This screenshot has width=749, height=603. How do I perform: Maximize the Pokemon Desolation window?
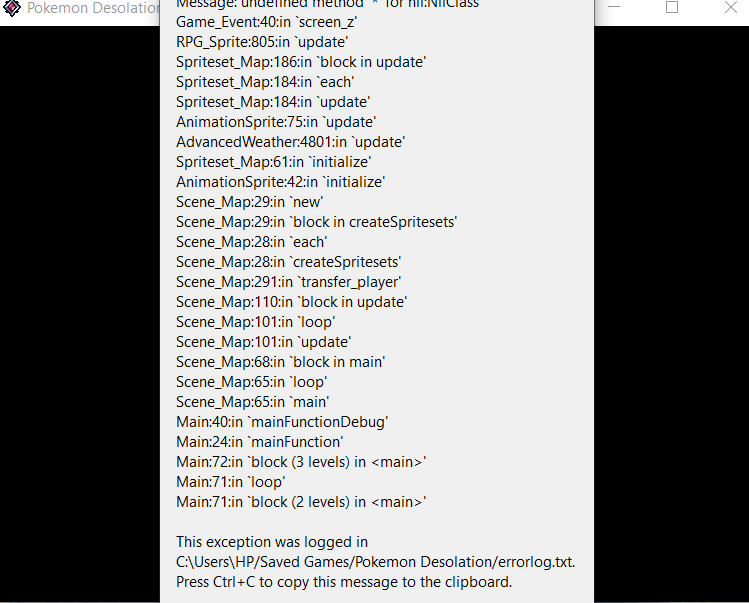[x=672, y=8]
